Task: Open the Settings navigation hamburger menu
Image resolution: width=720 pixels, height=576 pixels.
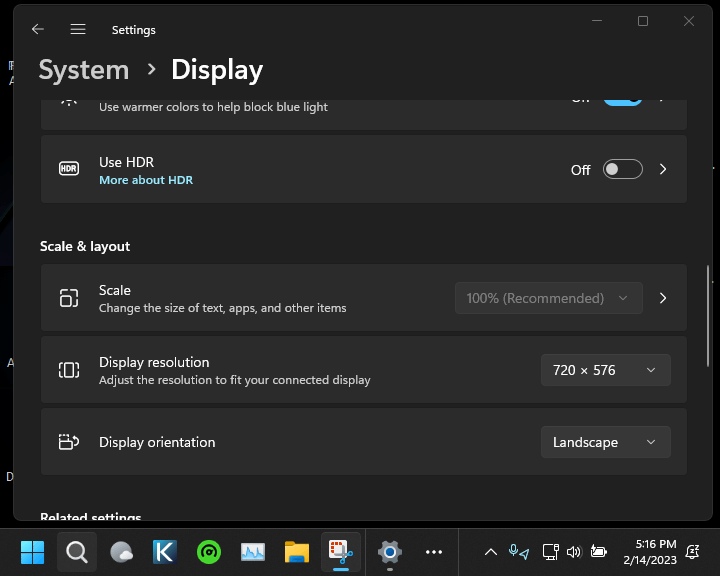Action: 78,30
